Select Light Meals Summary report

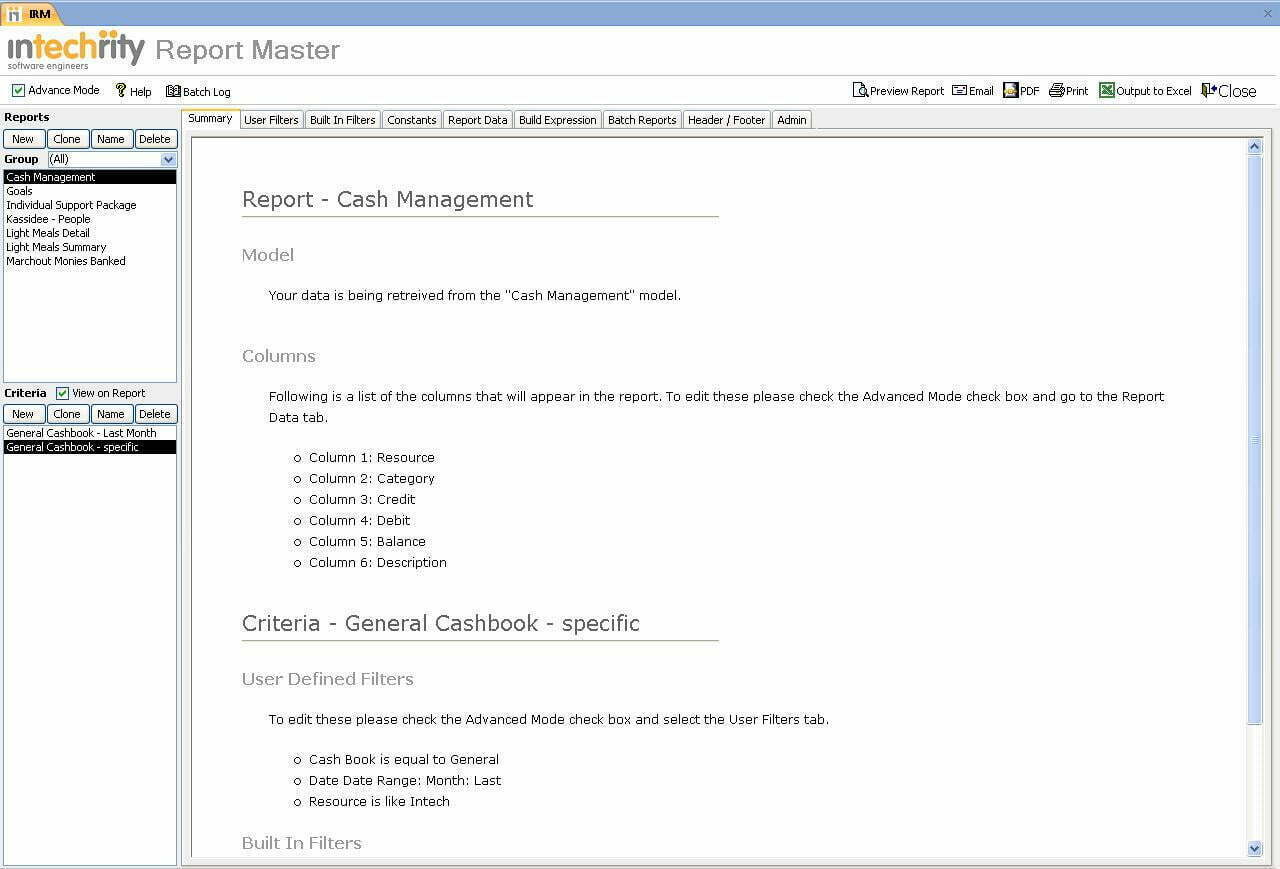tap(90, 247)
